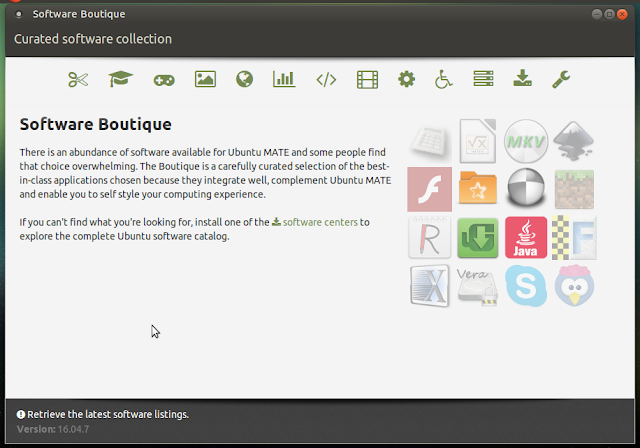Click the orange starred folder icon

(478, 188)
